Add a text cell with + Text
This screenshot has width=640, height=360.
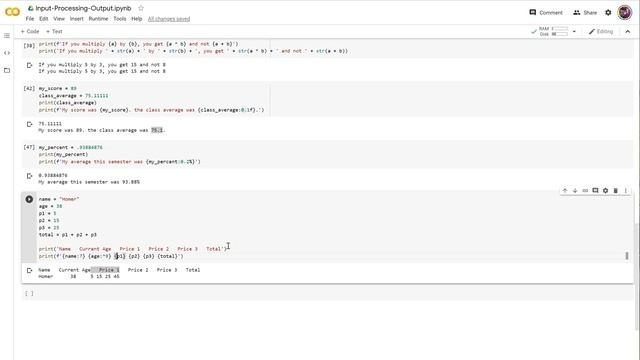[x=54, y=31]
